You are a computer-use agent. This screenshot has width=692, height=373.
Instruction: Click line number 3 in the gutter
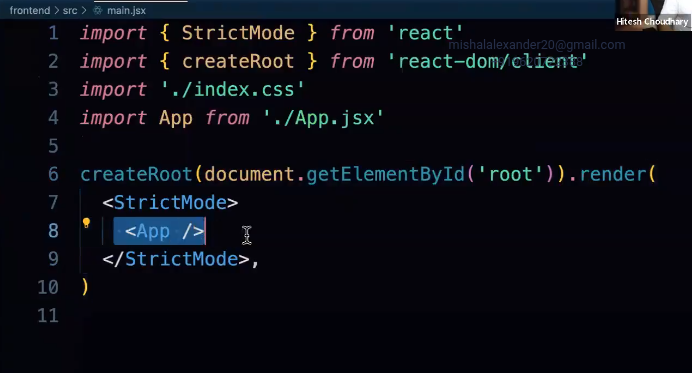coord(53,90)
